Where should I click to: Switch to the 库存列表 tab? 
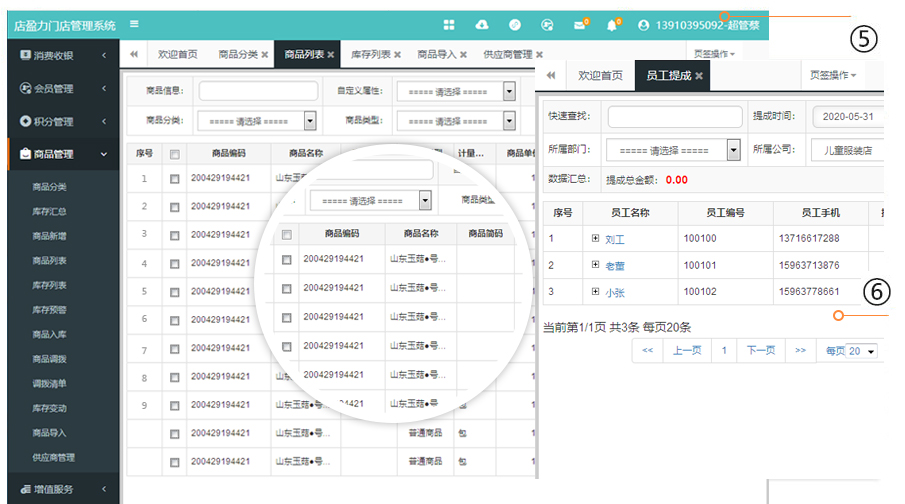coord(371,54)
